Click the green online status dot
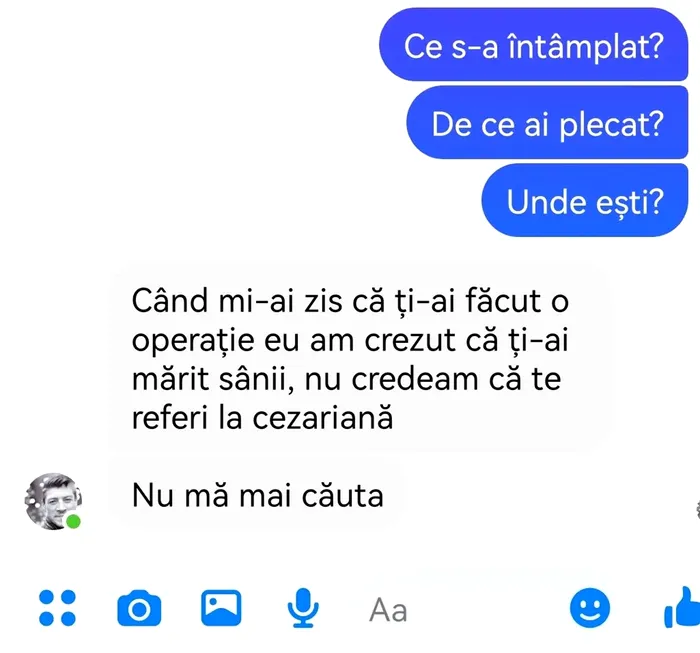 tap(73, 521)
